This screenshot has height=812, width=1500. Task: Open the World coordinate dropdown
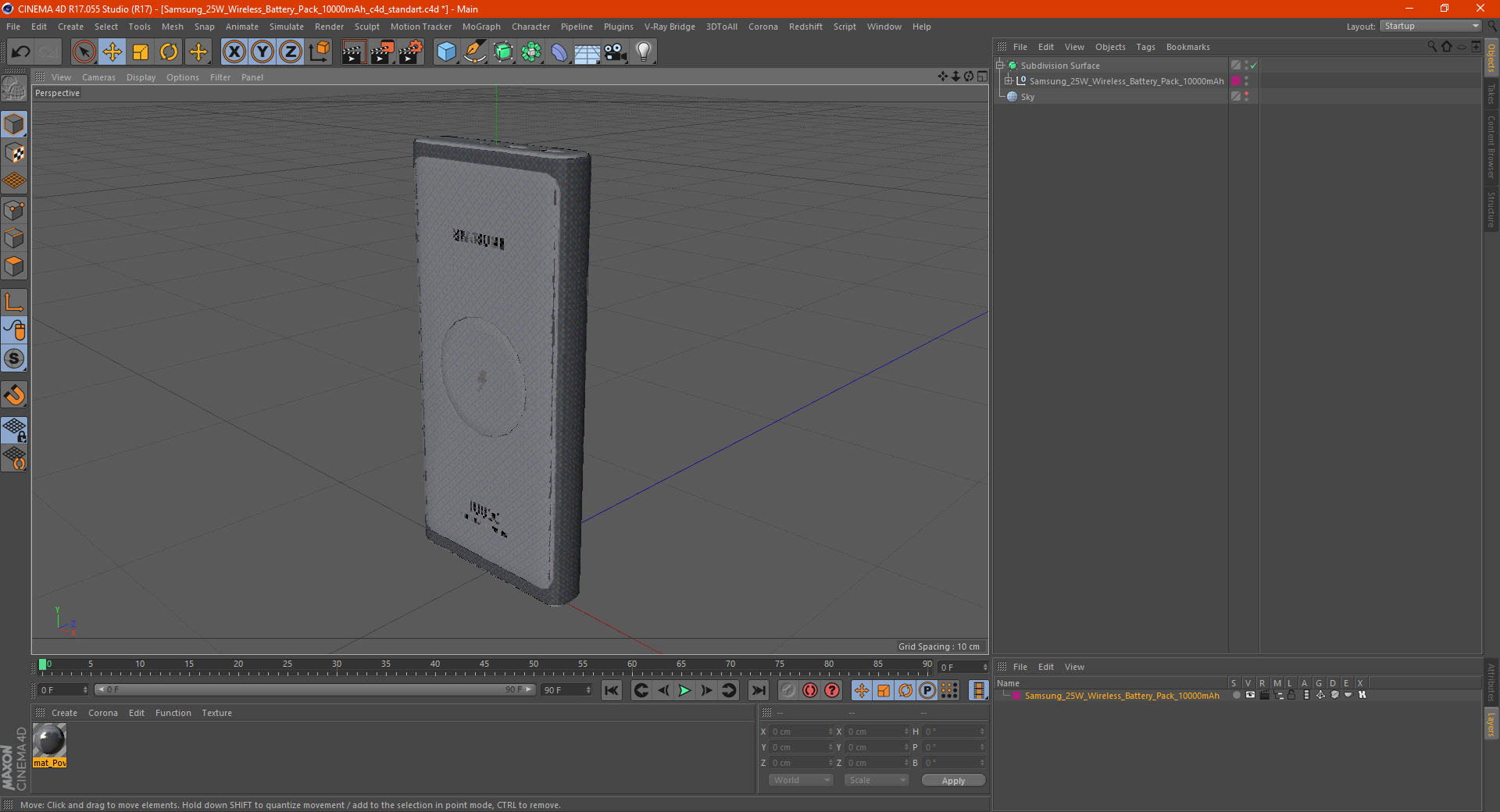[x=801, y=780]
